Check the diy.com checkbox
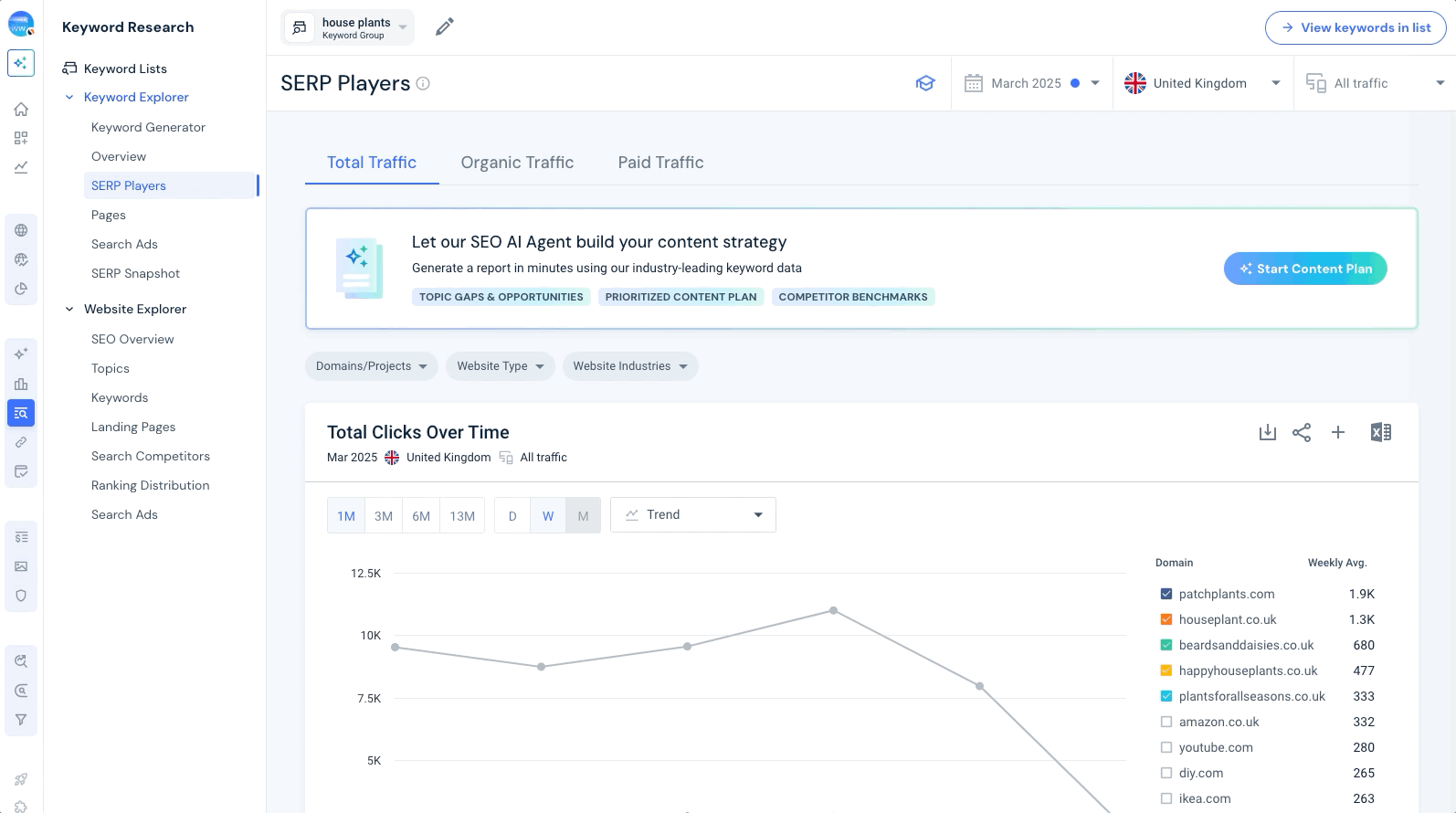 1166,773
